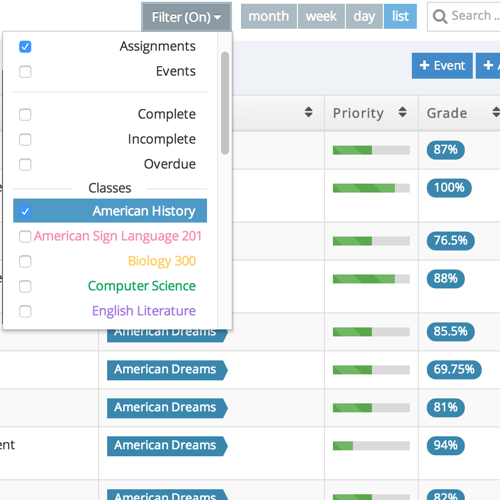500x500 pixels.
Task: Tick the Overdue filter checkbox
Action: point(25,164)
